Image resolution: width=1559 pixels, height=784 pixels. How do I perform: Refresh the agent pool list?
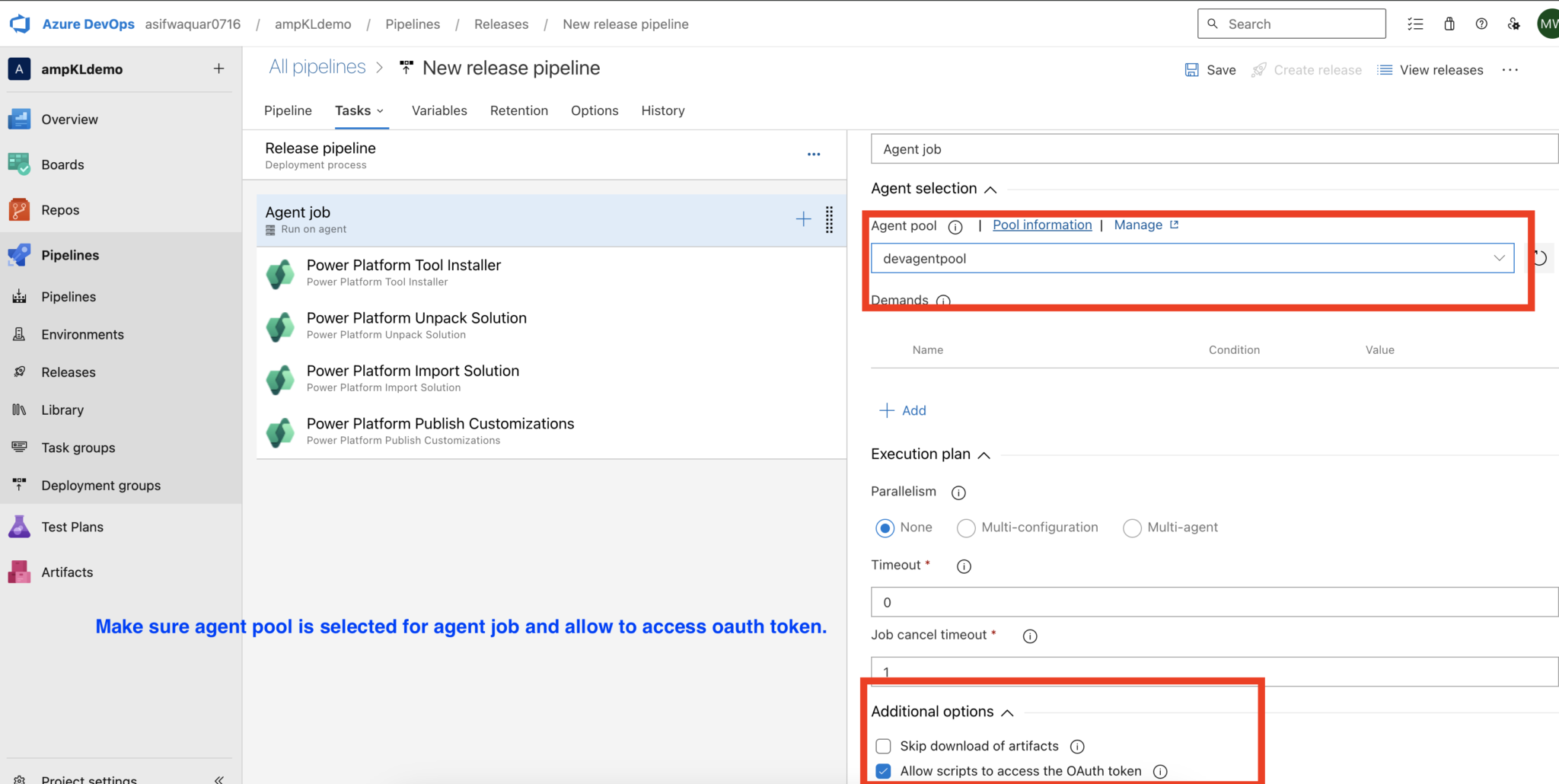point(1539,258)
